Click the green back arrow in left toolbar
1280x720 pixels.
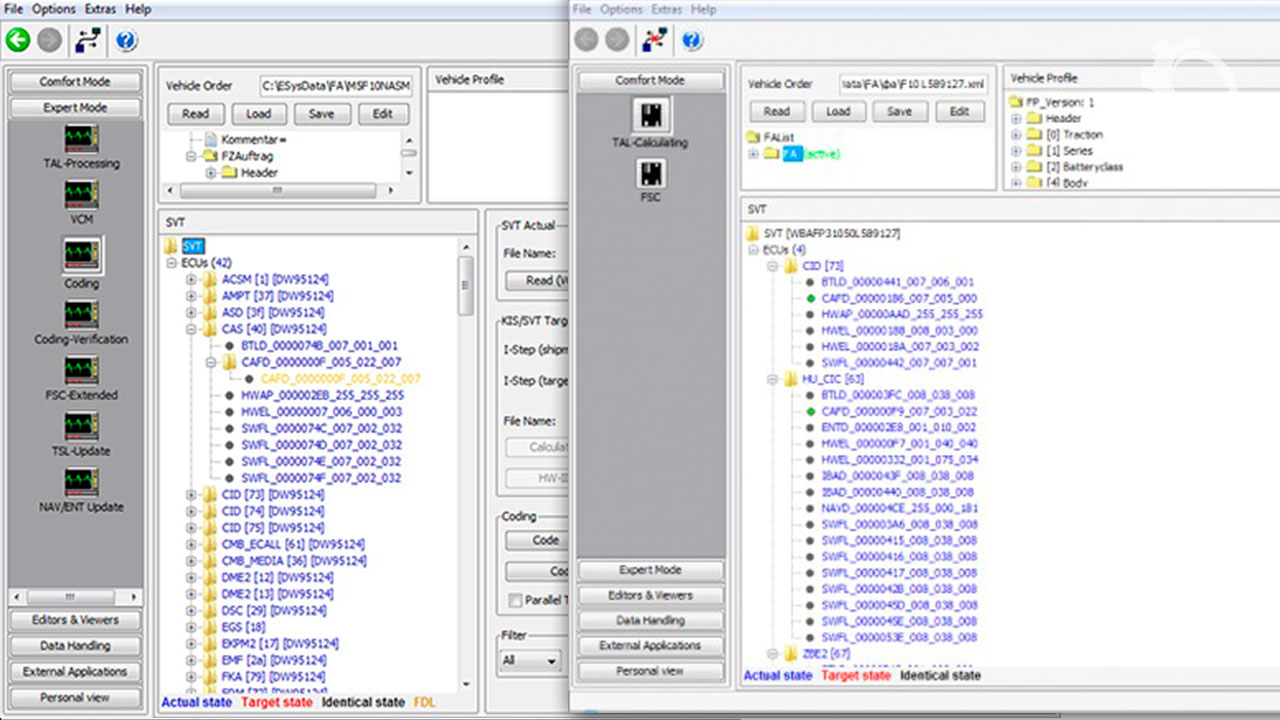(18, 40)
